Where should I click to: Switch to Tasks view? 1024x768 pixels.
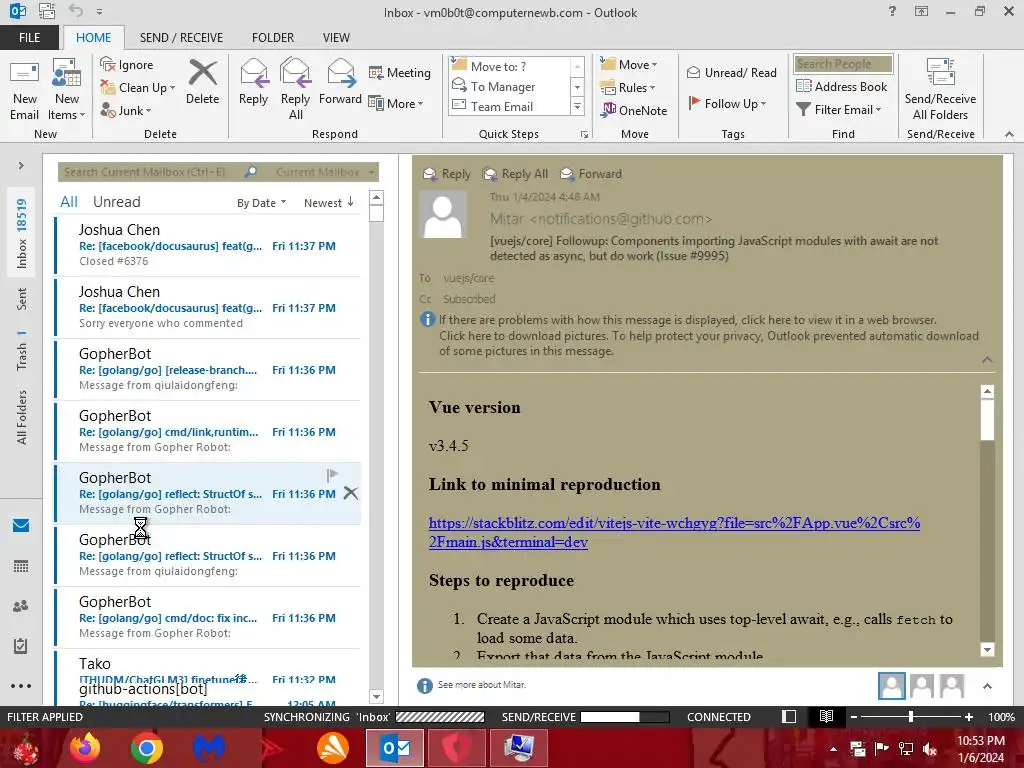(21, 646)
